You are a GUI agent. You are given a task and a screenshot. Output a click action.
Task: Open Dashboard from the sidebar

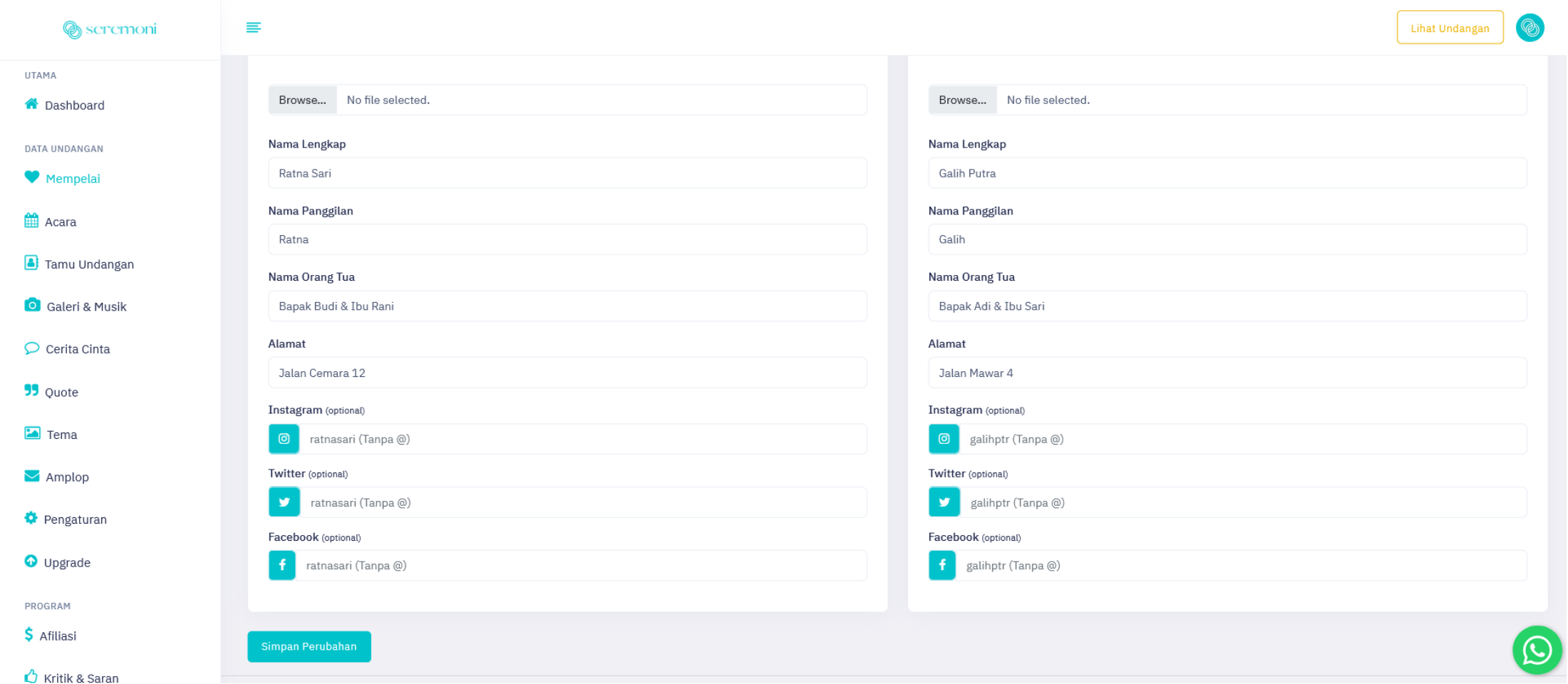pyautogui.click(x=74, y=105)
